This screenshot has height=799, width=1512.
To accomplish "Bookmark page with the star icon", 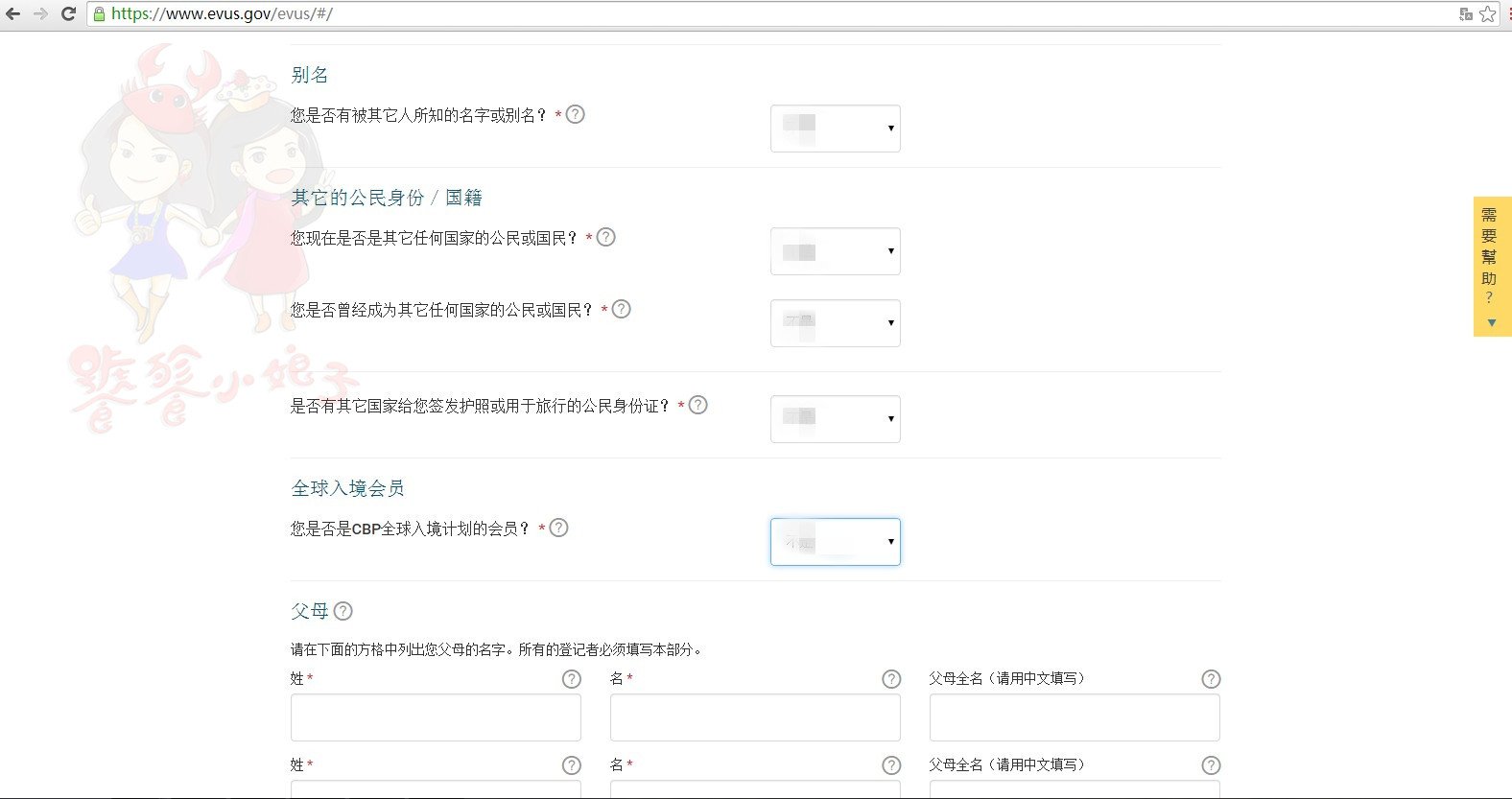I will click(x=1488, y=13).
